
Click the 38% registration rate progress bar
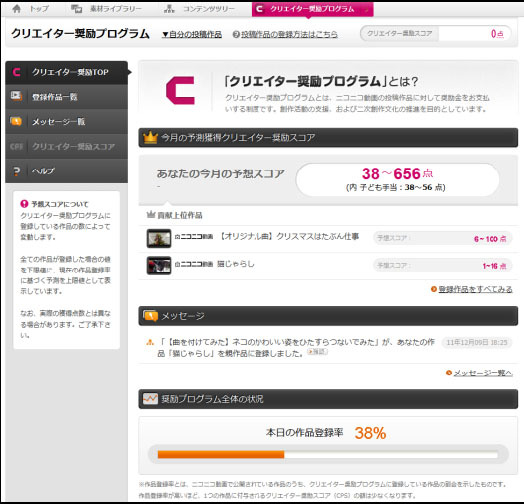(x=328, y=454)
